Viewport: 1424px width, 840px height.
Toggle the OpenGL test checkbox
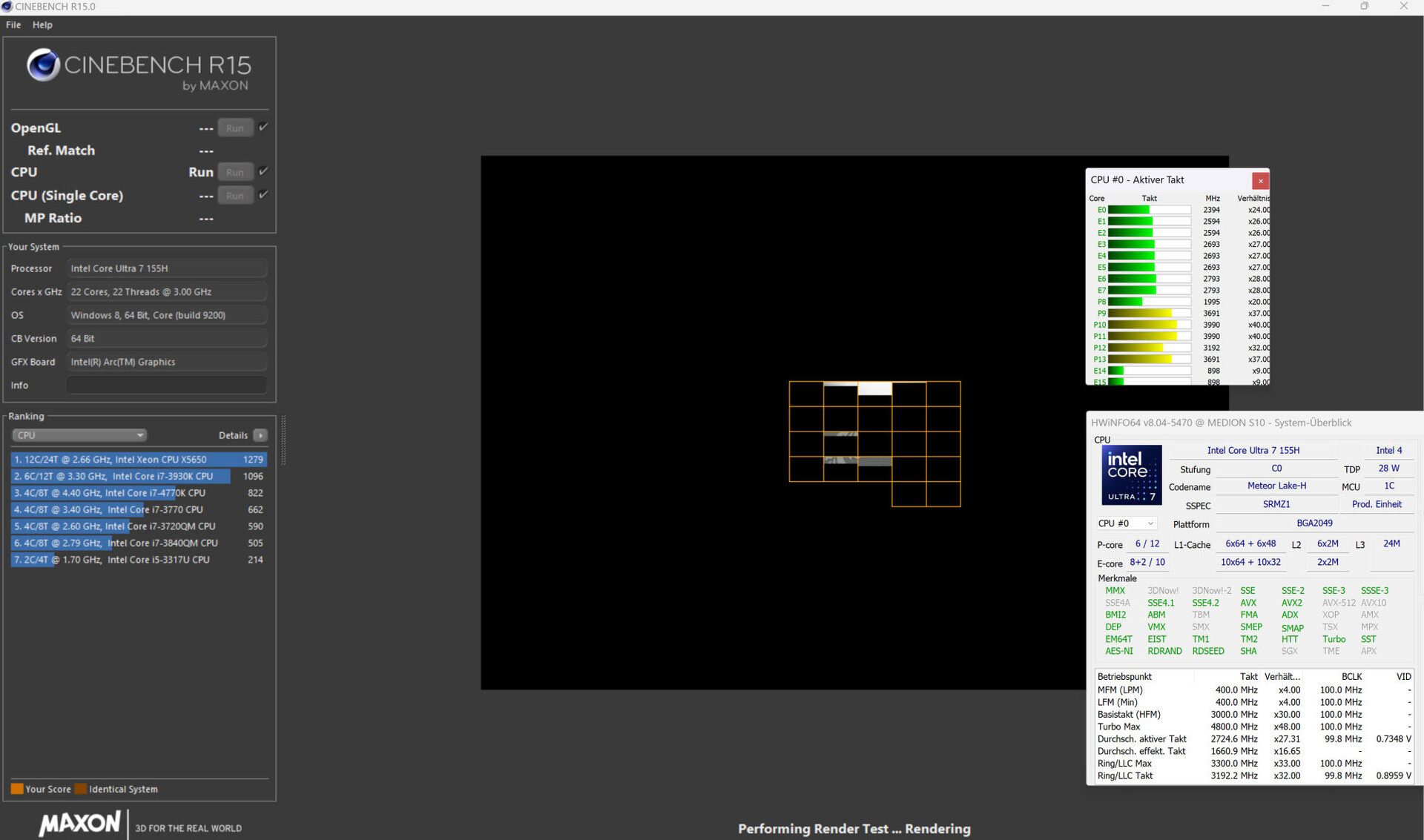263,128
